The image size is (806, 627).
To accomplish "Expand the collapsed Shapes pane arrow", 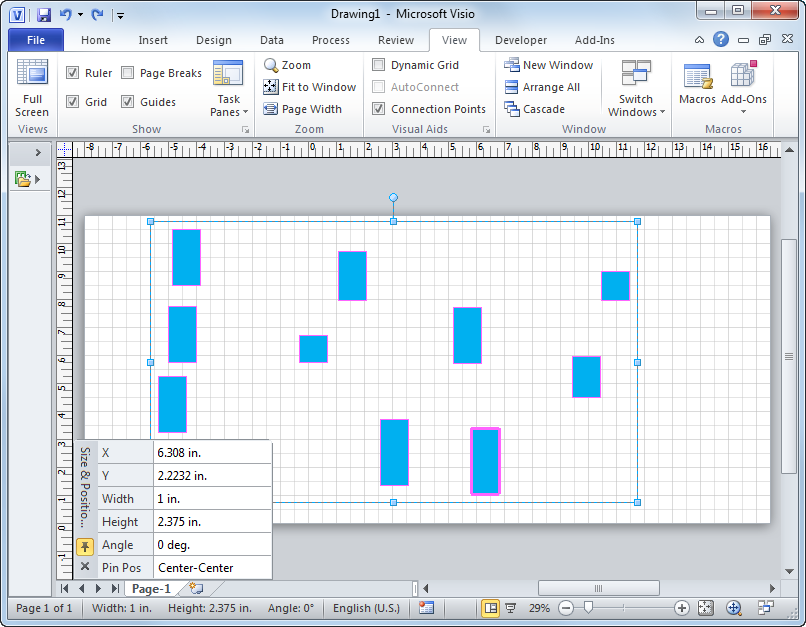I will [x=37, y=153].
